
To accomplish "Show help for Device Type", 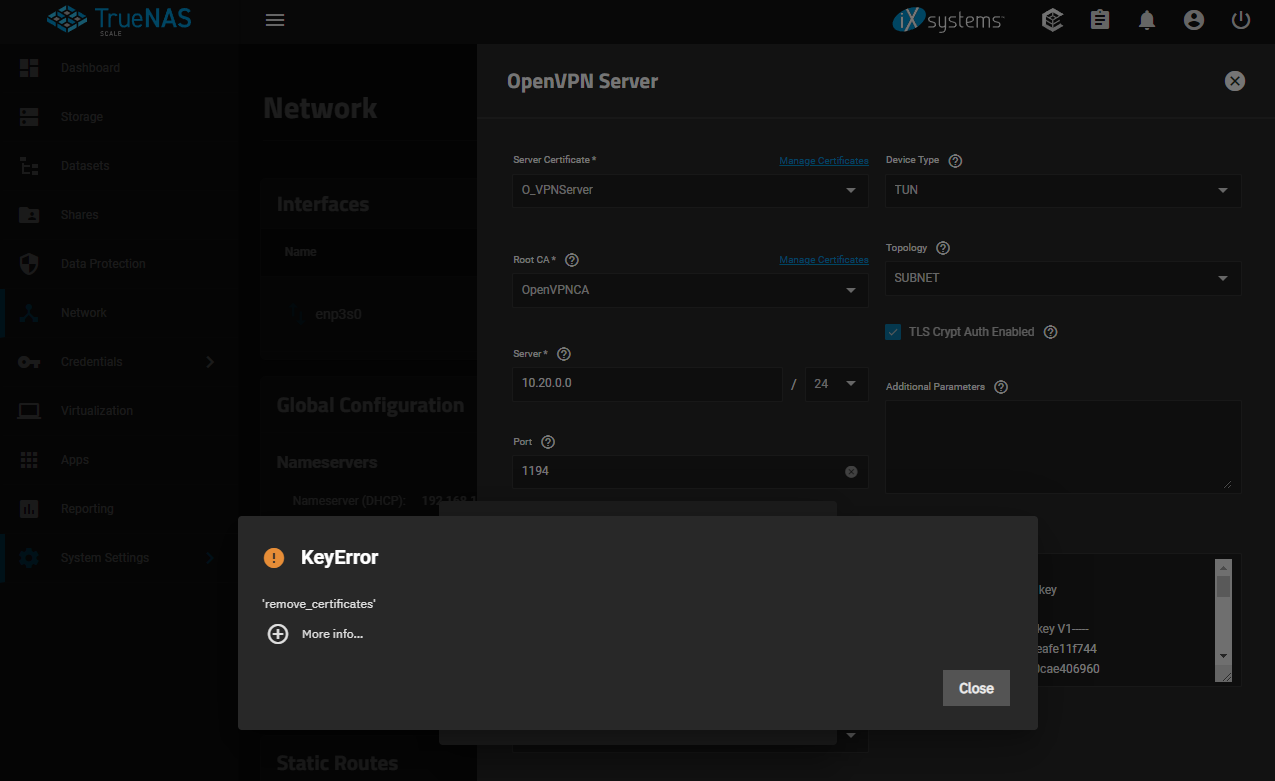I will coord(955,161).
